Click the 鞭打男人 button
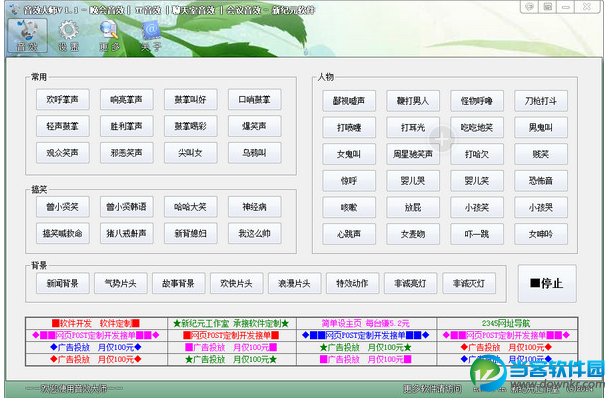Viewport: 606px width, 398px height. pos(413,101)
